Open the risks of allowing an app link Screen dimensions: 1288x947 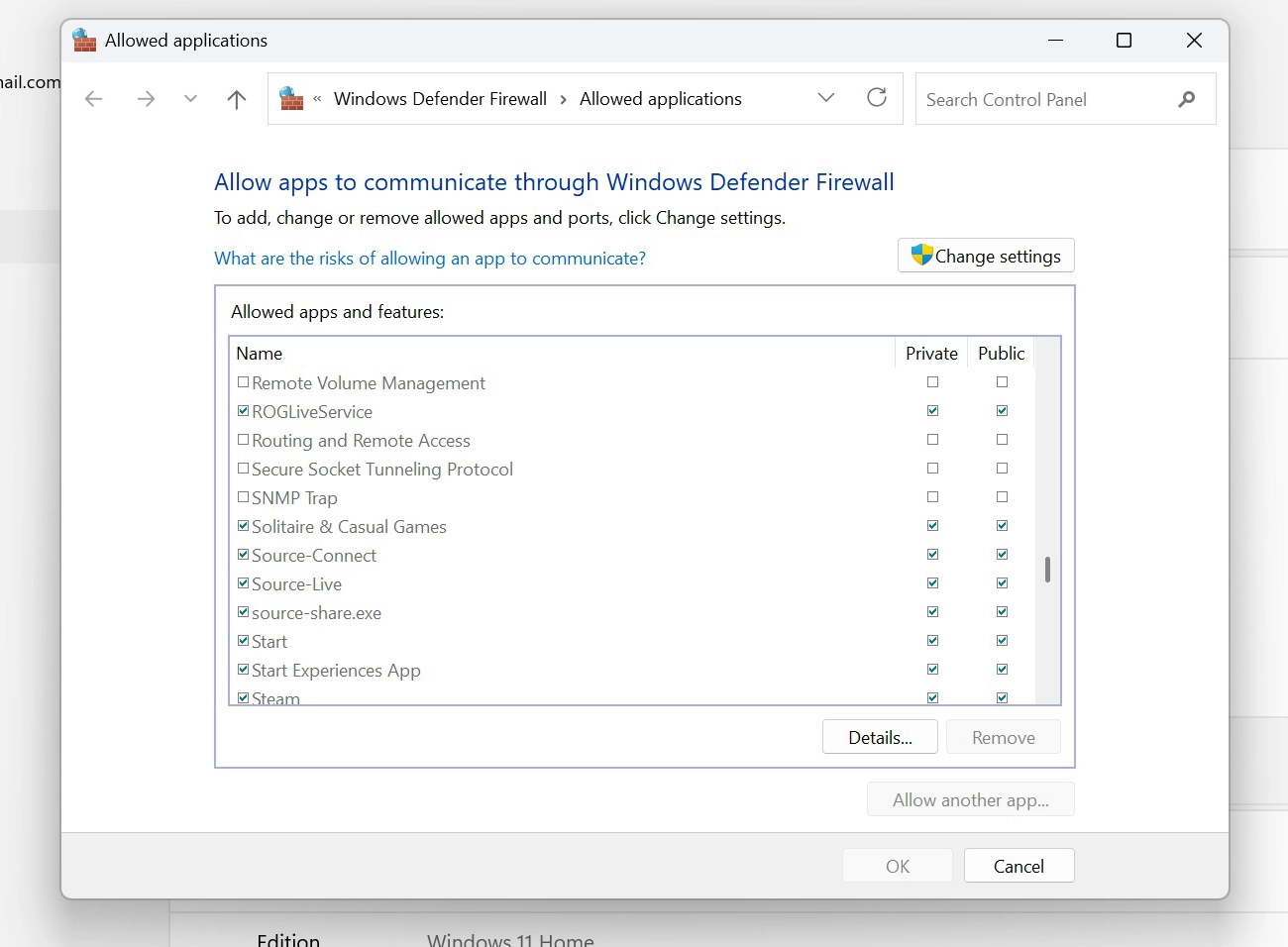pos(430,259)
